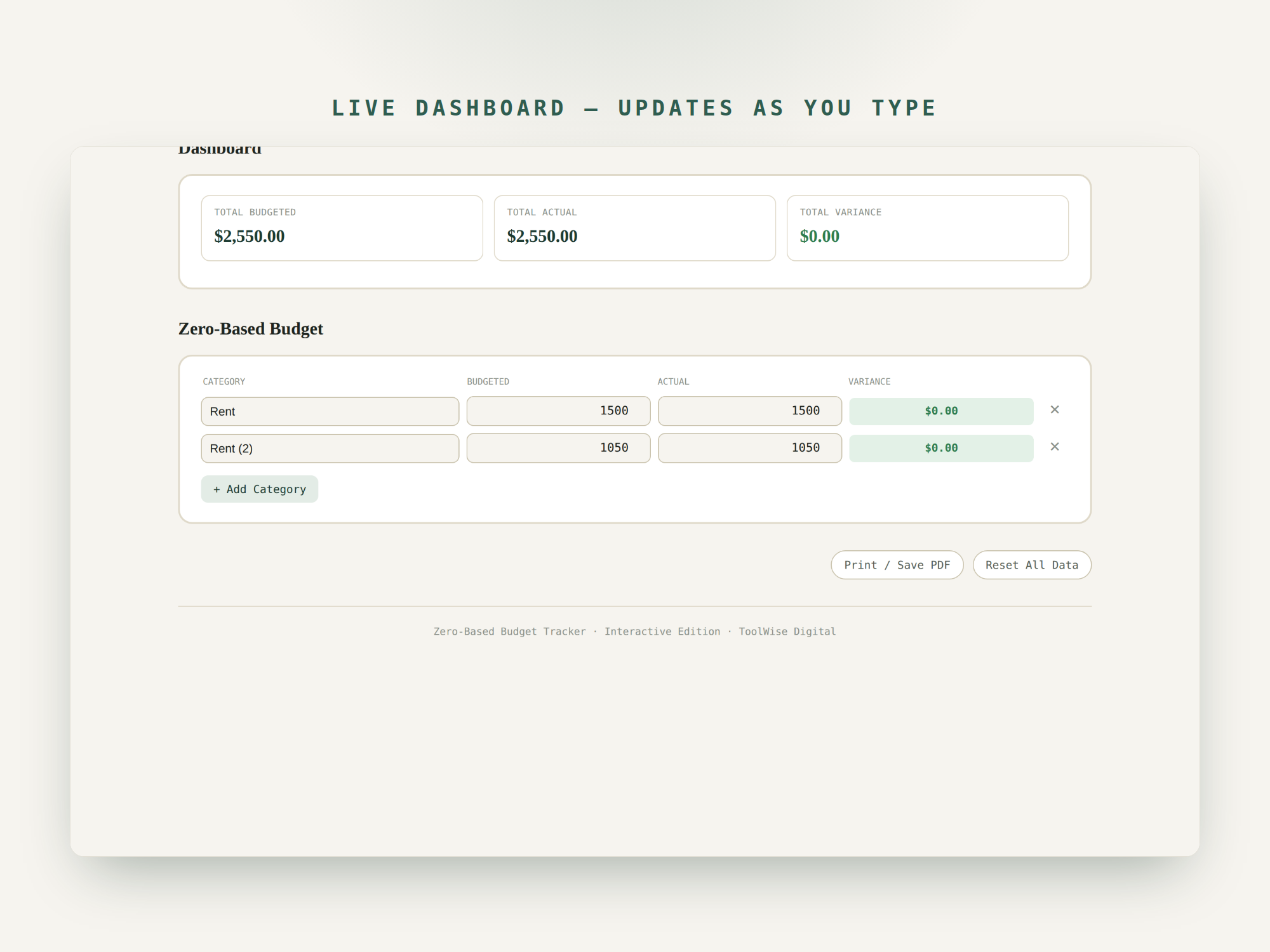1270x952 pixels.
Task: Click Reset All Data button
Action: (1032, 565)
